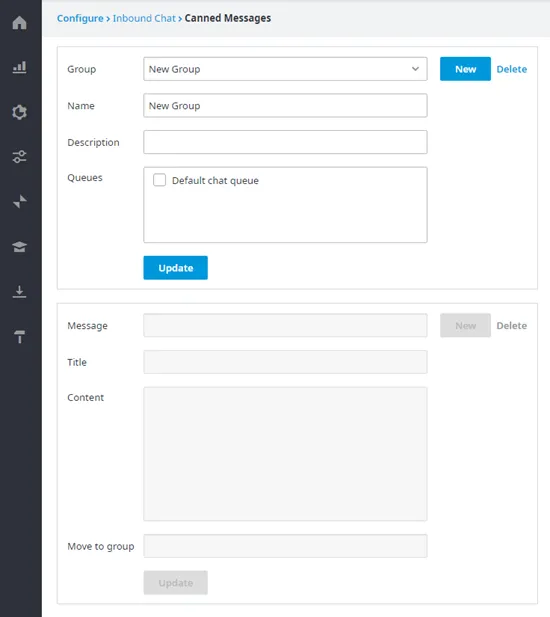550x617 pixels.
Task: Click the blue New group button
Action: point(465,69)
